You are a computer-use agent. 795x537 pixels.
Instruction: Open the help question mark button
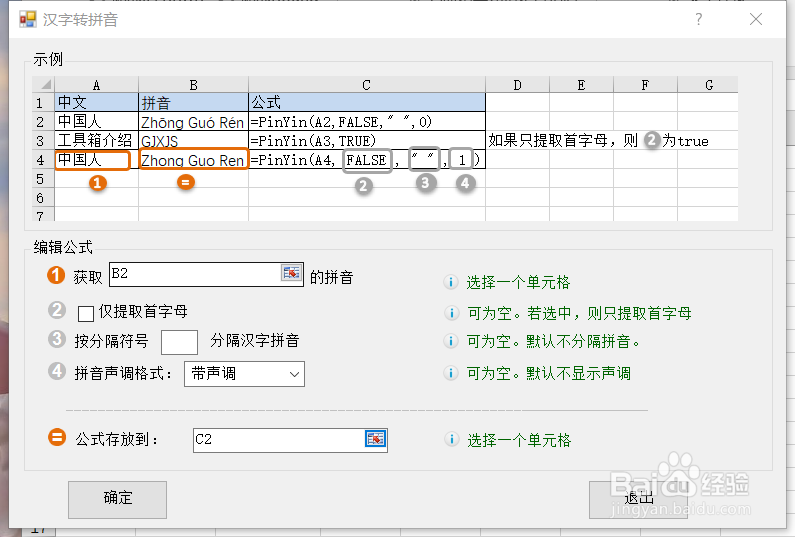pos(699,19)
